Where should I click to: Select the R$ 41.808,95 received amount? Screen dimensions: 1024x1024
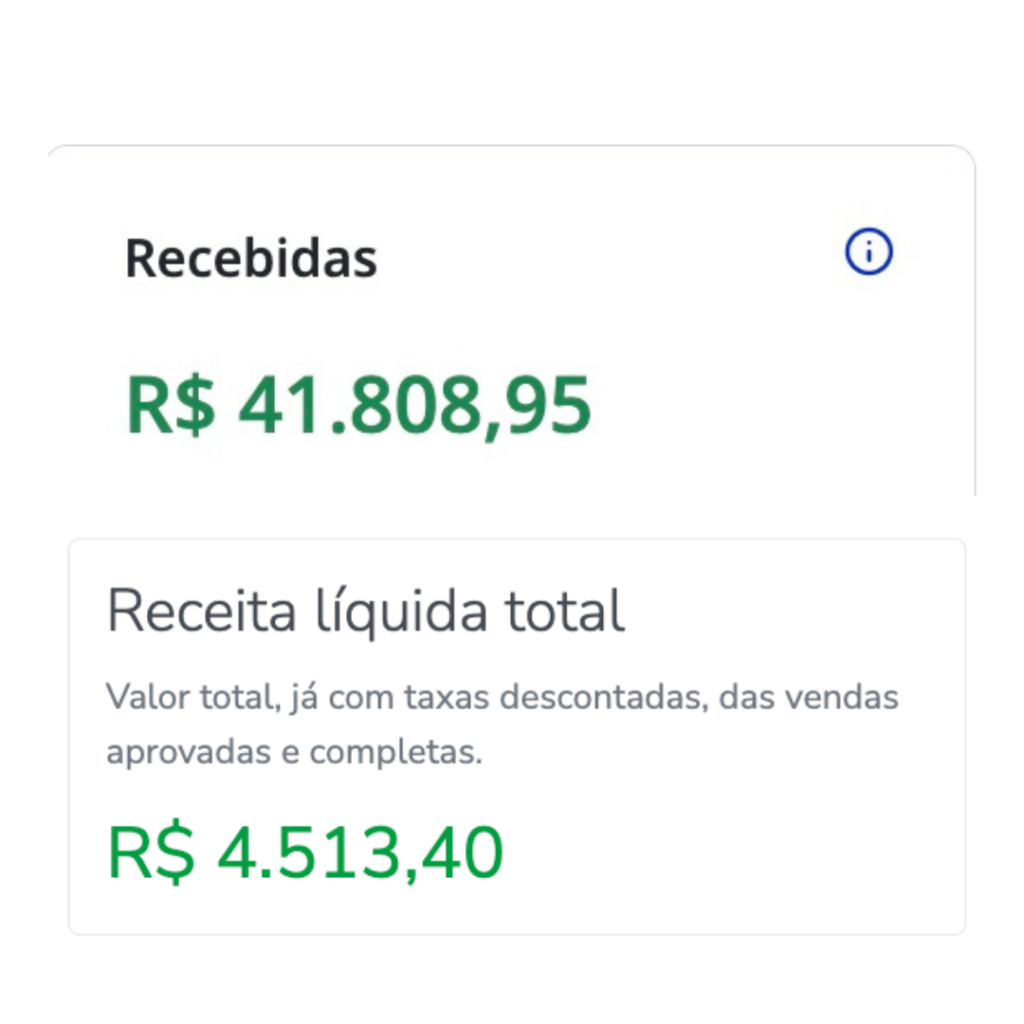[359, 407]
